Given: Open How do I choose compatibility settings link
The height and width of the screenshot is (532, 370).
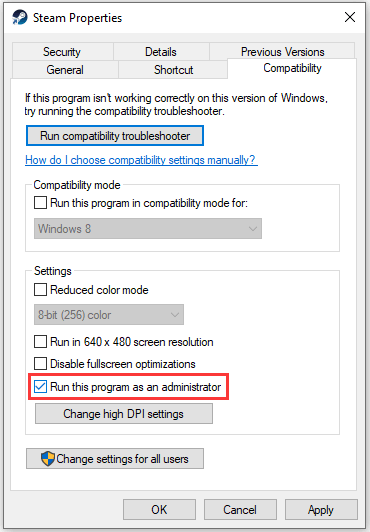Looking at the screenshot, I should [141, 160].
